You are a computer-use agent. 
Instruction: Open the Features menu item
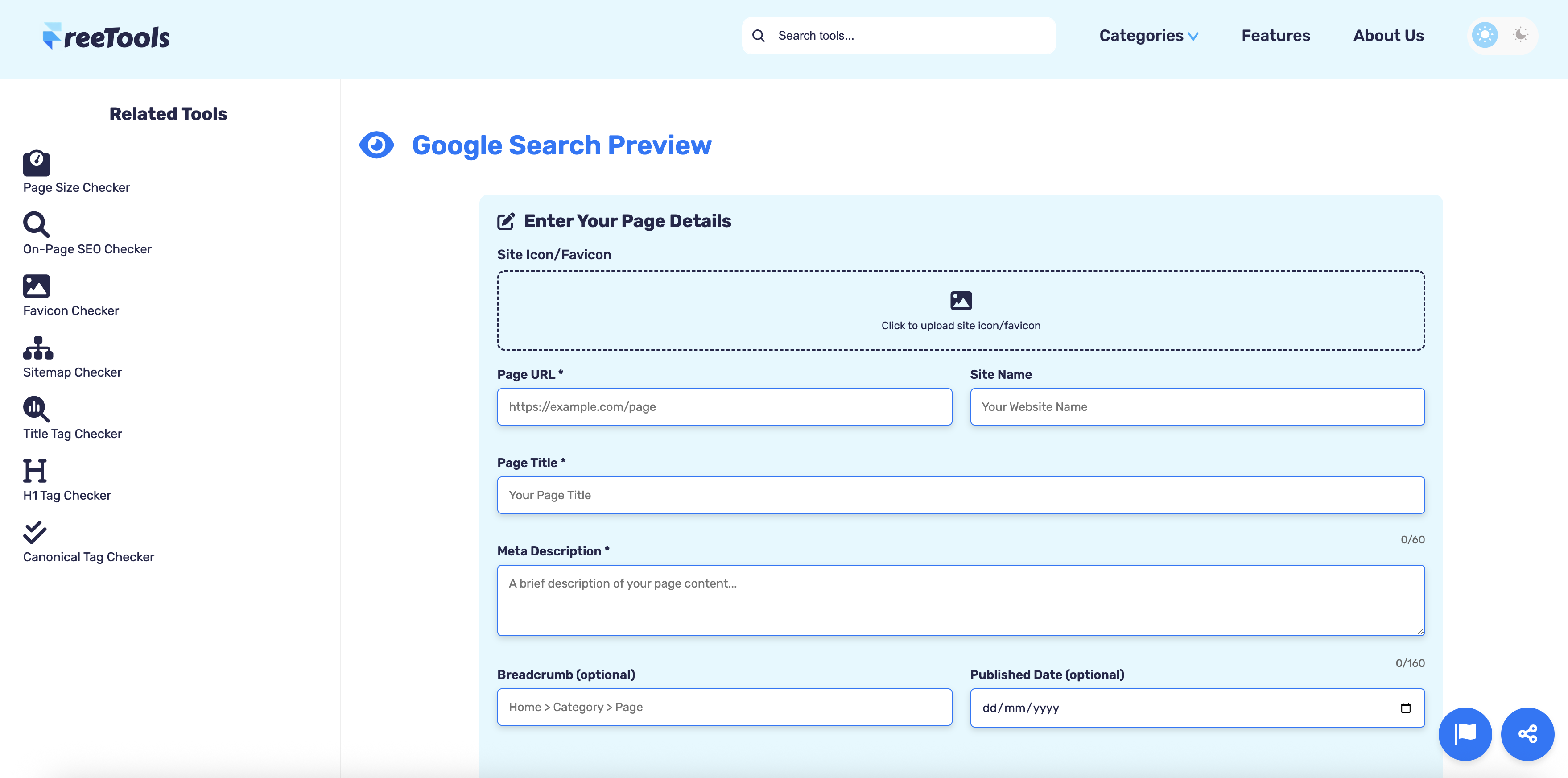point(1275,35)
